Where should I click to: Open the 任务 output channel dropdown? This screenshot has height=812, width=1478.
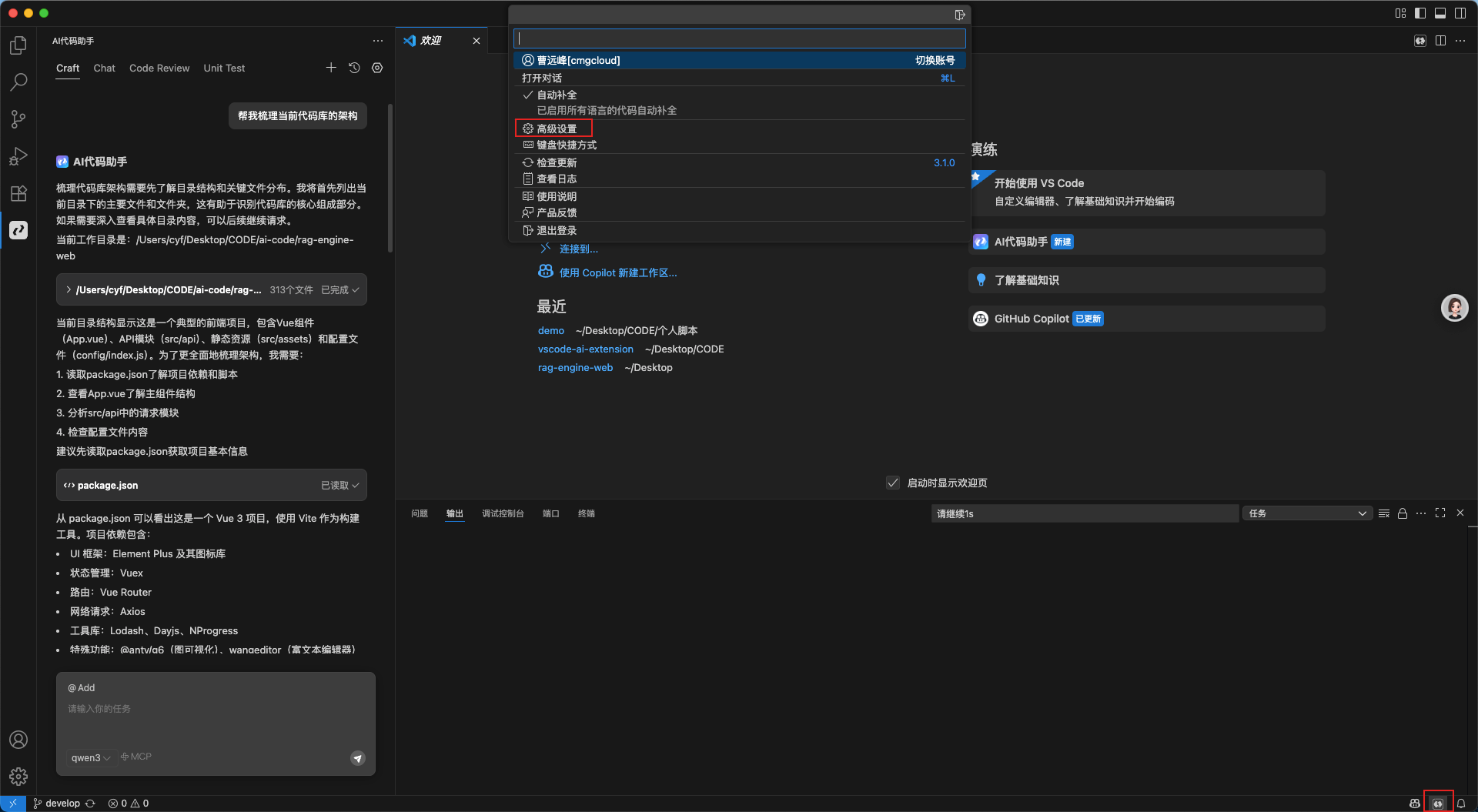point(1307,513)
